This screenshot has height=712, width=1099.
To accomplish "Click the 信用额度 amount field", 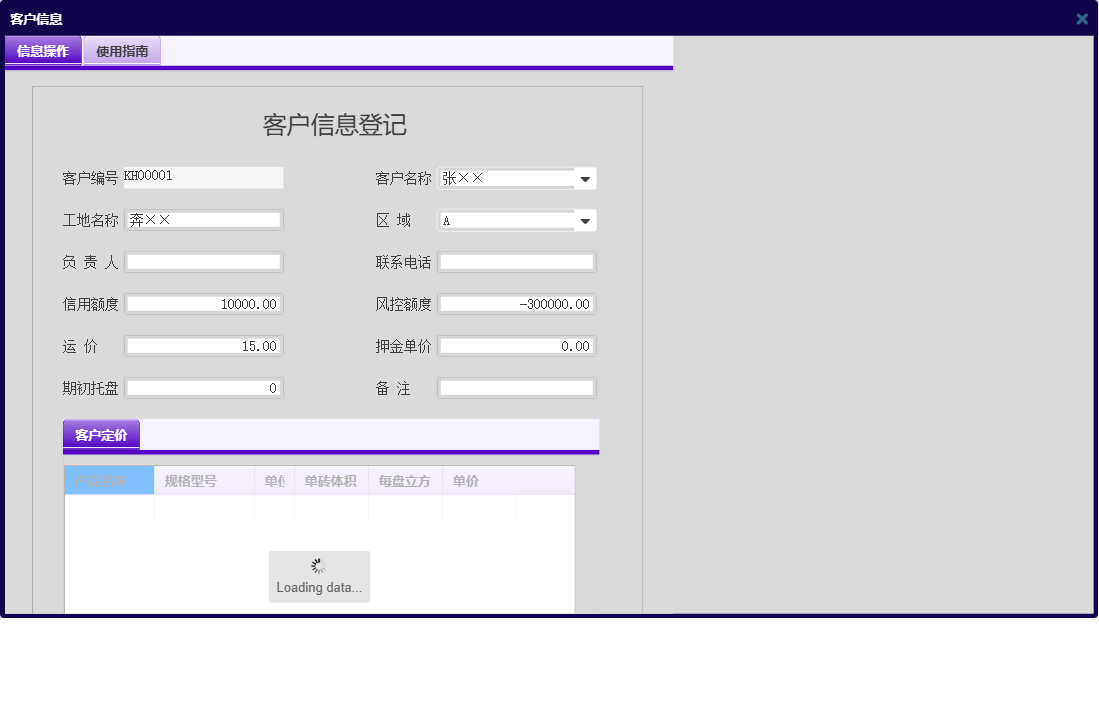I will click(x=203, y=303).
